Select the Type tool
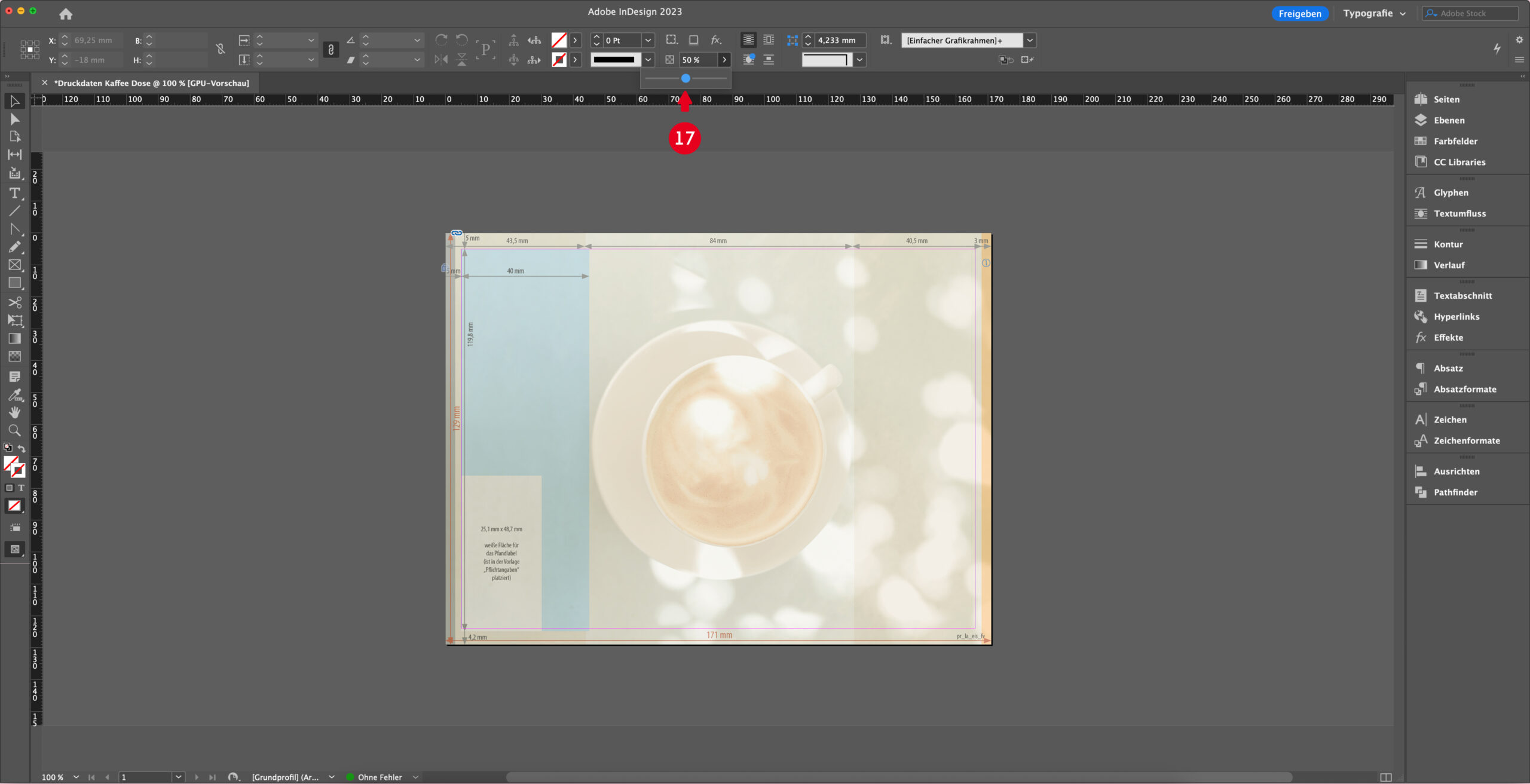Viewport: 1530px width, 784px height. 15,192
